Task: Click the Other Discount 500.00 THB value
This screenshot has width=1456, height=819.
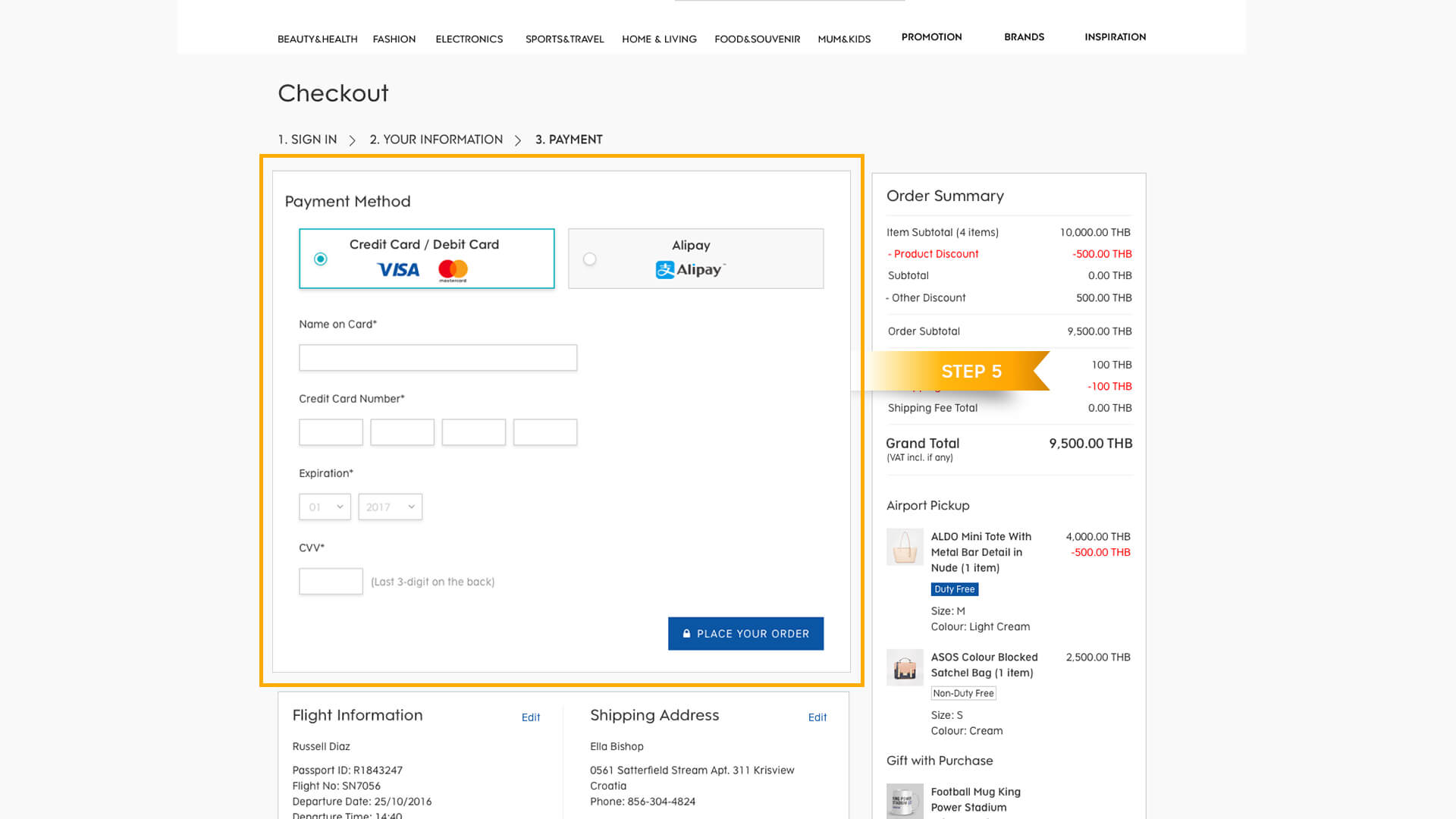Action: click(x=1103, y=298)
